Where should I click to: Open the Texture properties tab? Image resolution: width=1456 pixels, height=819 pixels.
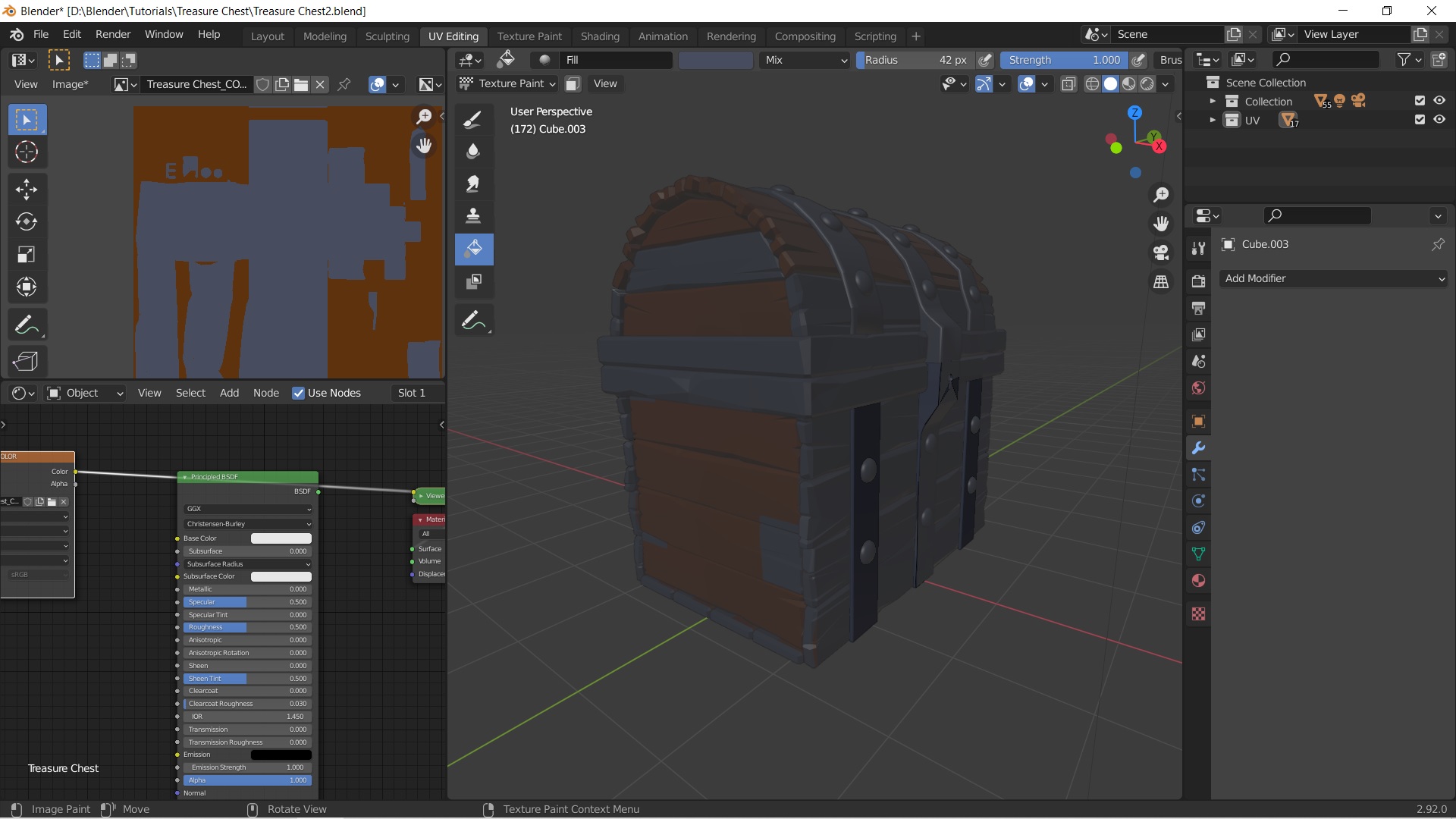click(x=1198, y=613)
